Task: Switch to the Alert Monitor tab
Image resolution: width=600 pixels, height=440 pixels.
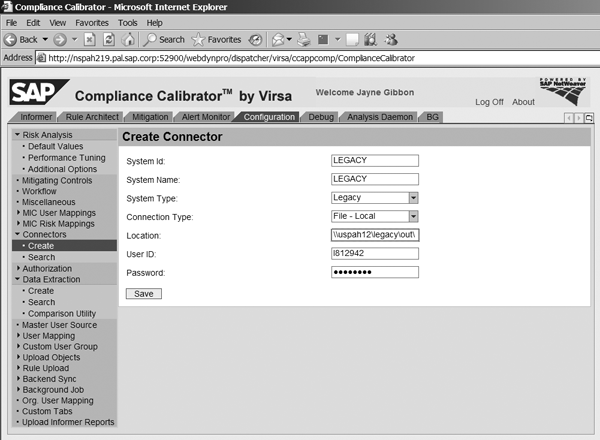Action: tap(206, 117)
